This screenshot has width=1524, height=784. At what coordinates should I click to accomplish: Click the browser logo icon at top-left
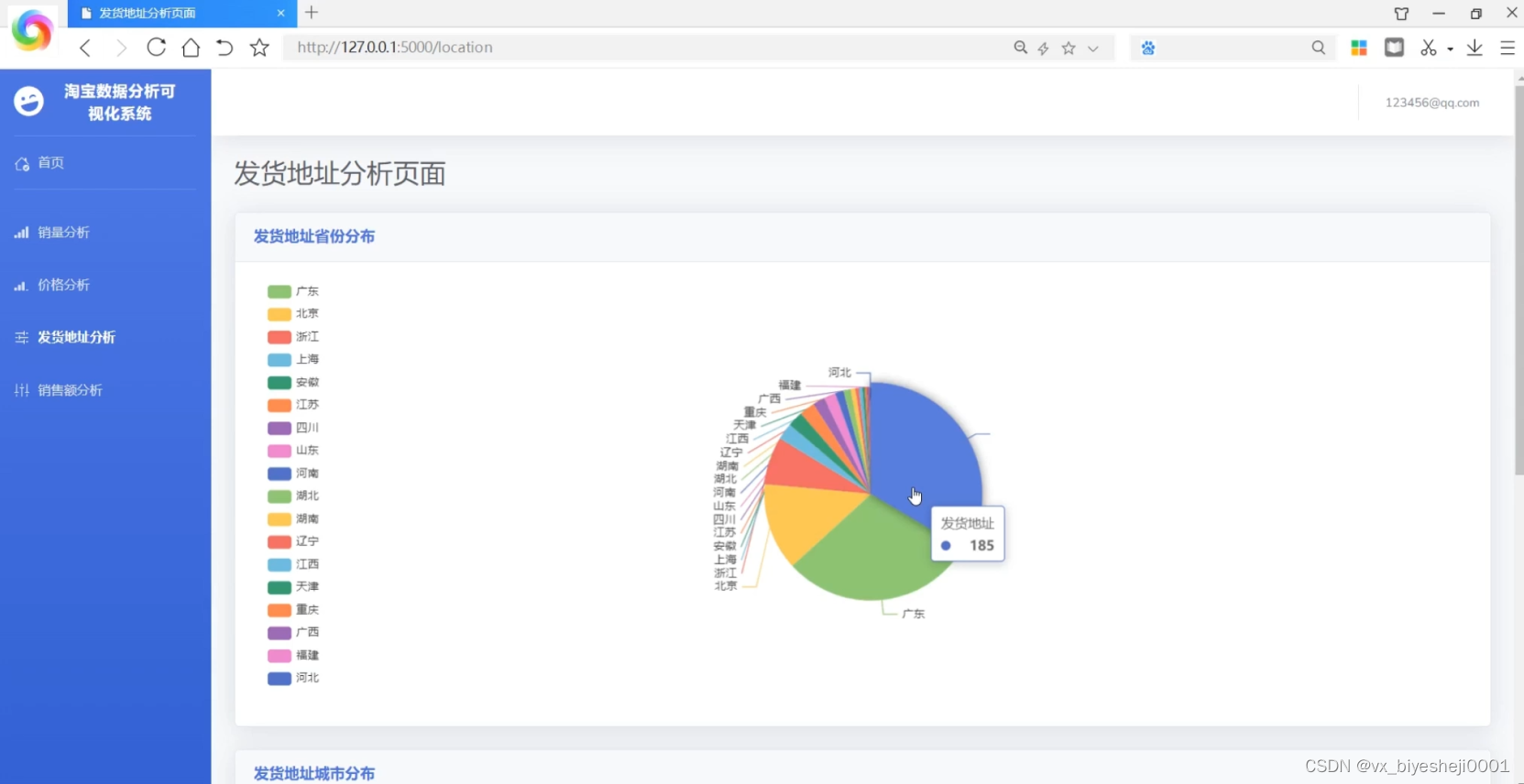[32, 30]
